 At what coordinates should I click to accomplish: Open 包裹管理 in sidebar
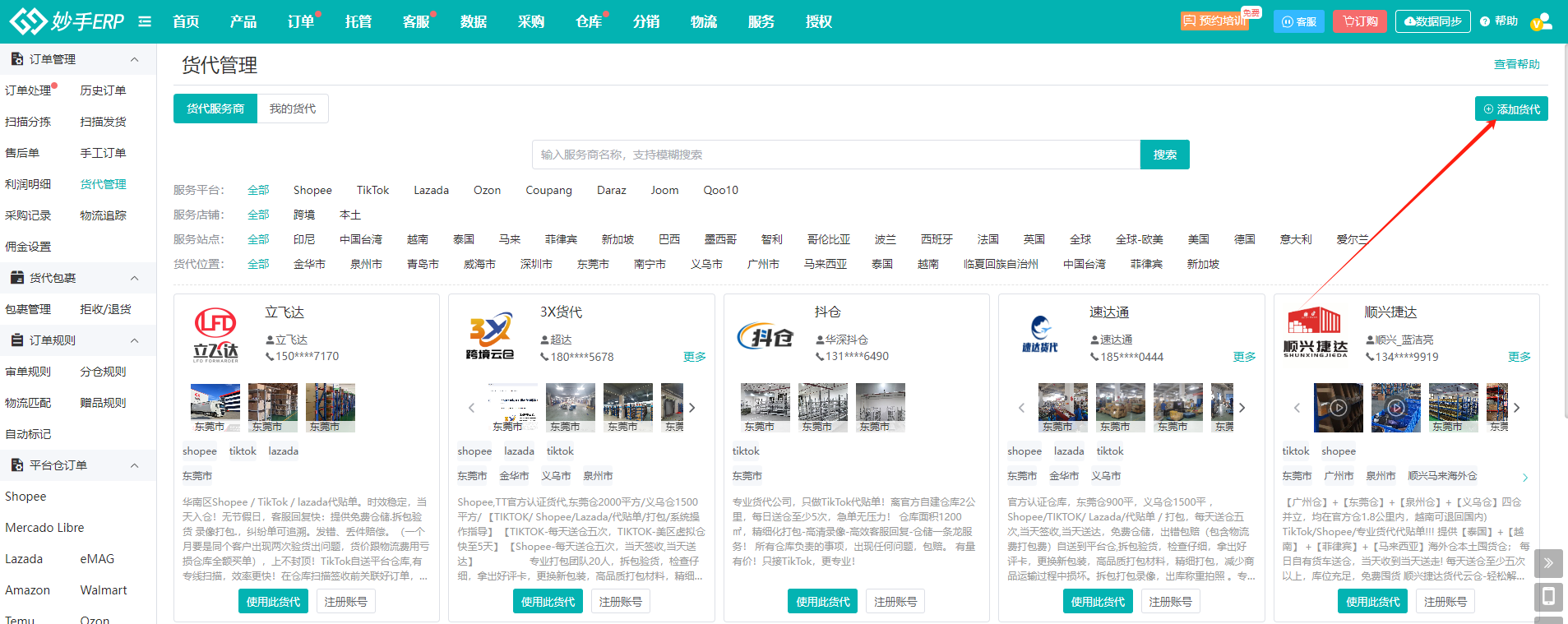28,309
